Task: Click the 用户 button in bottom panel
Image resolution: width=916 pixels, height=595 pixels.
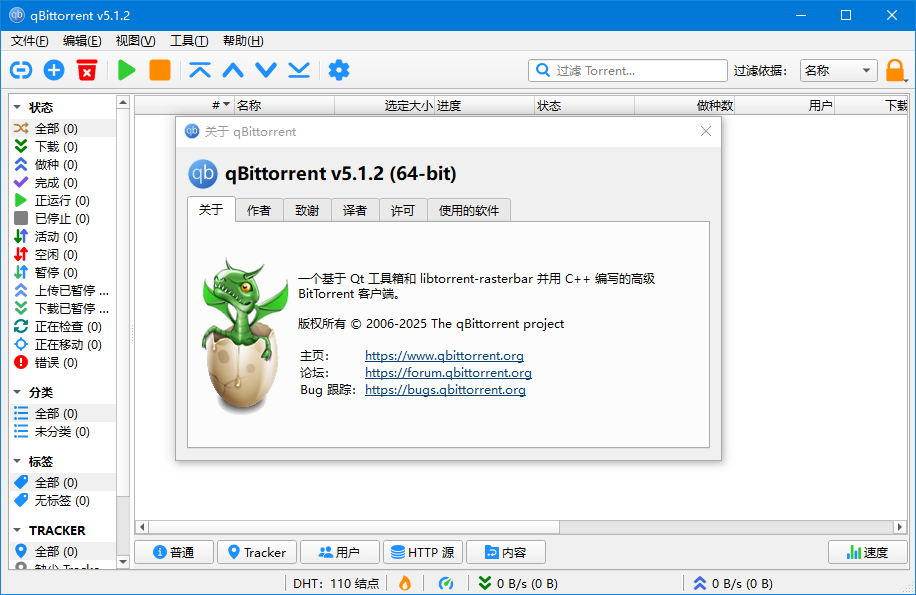Action: point(340,552)
